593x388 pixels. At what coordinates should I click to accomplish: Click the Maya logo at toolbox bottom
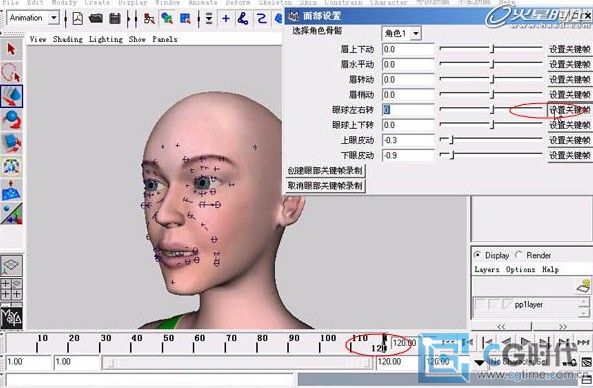pyautogui.click(x=11, y=317)
